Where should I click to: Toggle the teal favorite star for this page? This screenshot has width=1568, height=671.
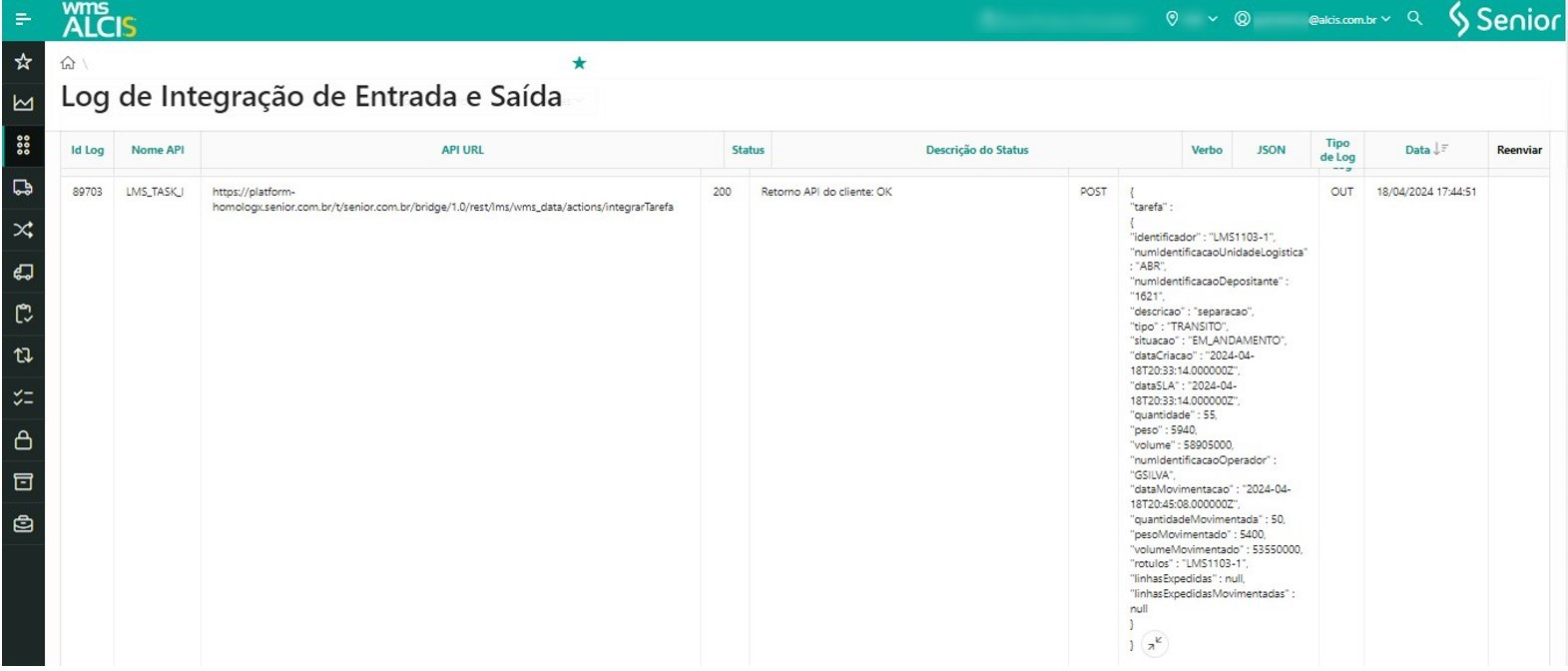pyautogui.click(x=579, y=63)
